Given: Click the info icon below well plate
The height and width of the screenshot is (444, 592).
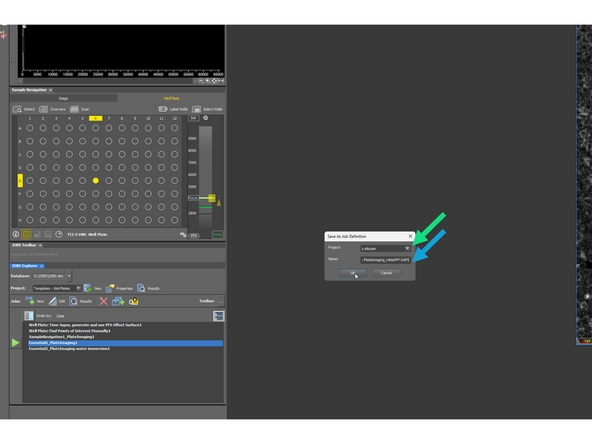Looking at the screenshot, I should coord(15,234).
